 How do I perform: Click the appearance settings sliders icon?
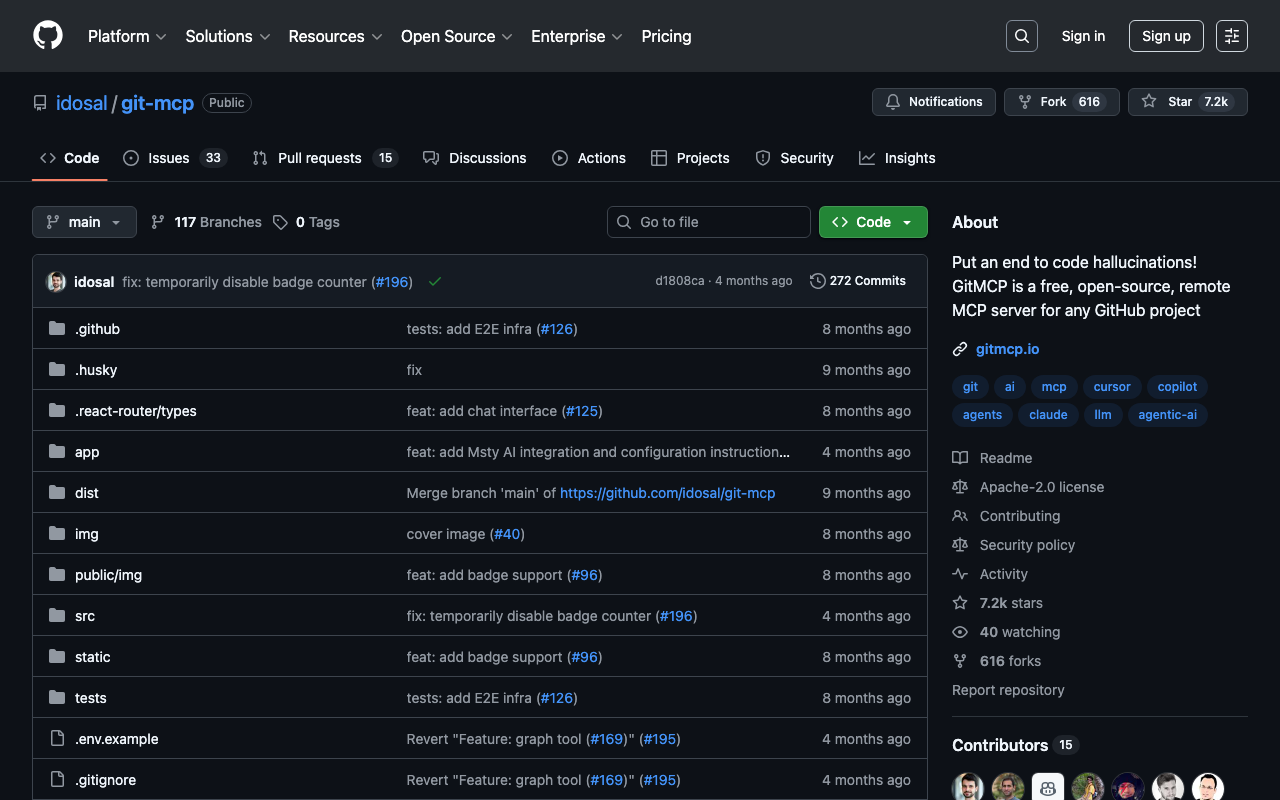tap(1232, 36)
